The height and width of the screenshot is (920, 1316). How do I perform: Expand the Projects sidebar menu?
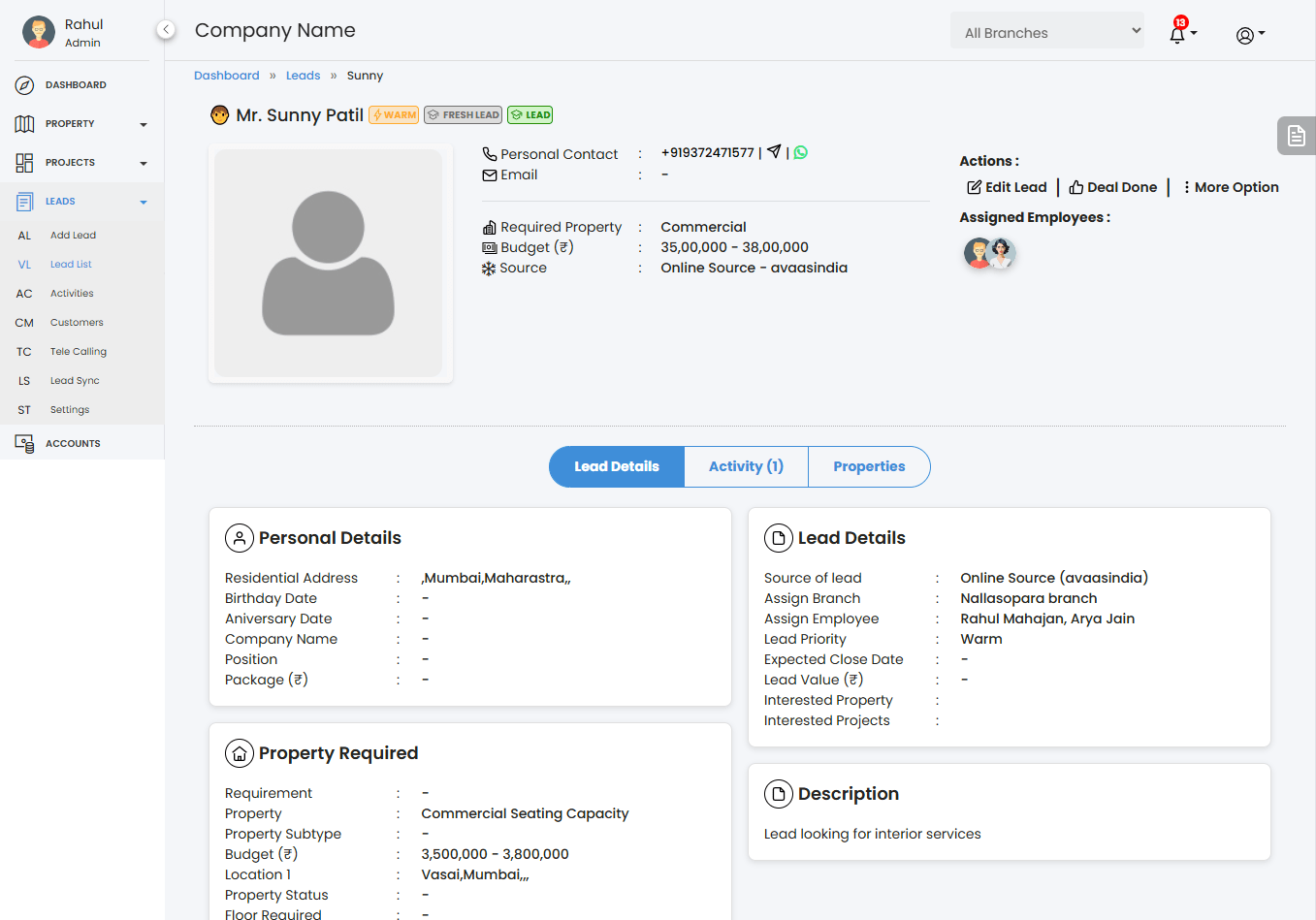(x=81, y=163)
